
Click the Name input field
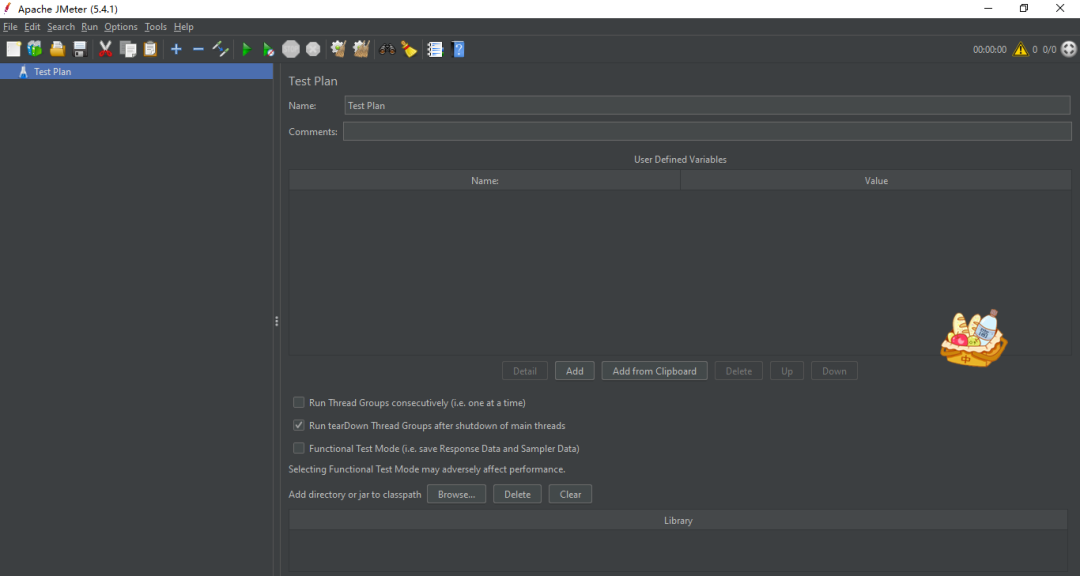tap(707, 105)
